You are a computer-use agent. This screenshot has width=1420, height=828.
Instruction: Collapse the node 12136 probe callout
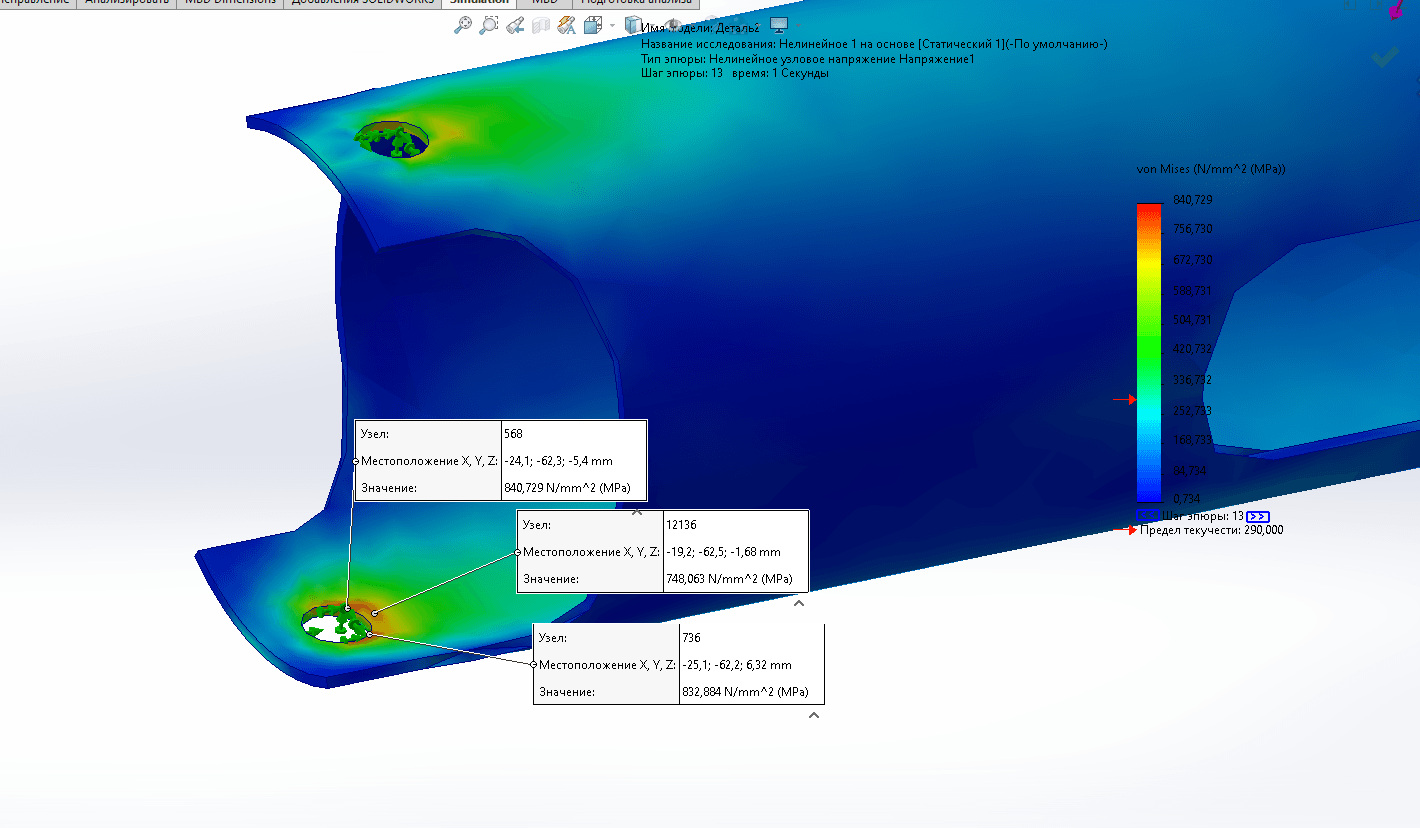pos(798,603)
